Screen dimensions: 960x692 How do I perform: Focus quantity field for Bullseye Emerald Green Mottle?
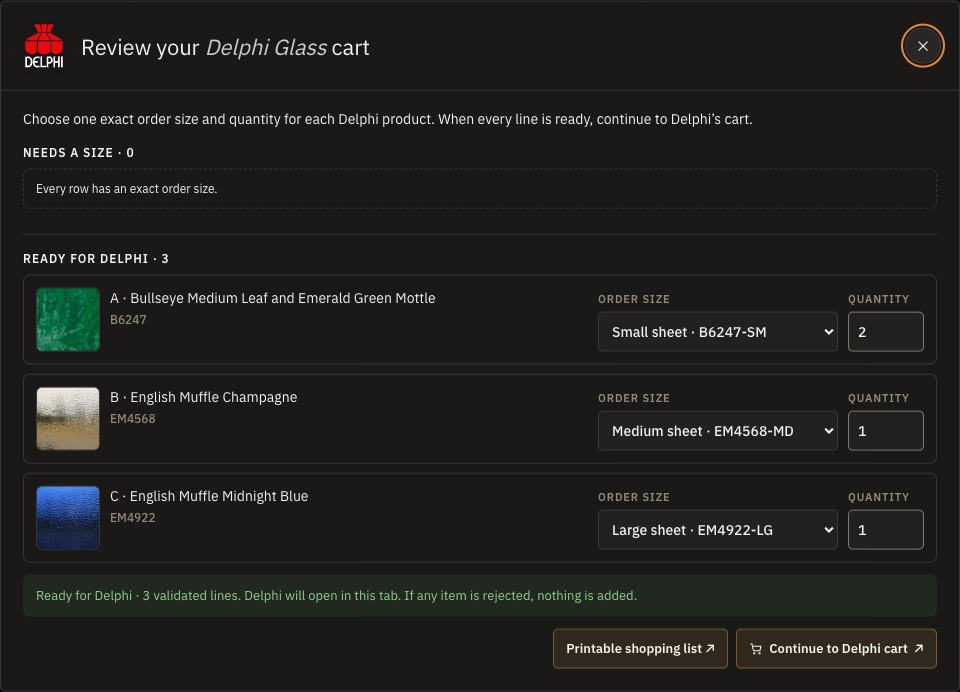coord(885,332)
